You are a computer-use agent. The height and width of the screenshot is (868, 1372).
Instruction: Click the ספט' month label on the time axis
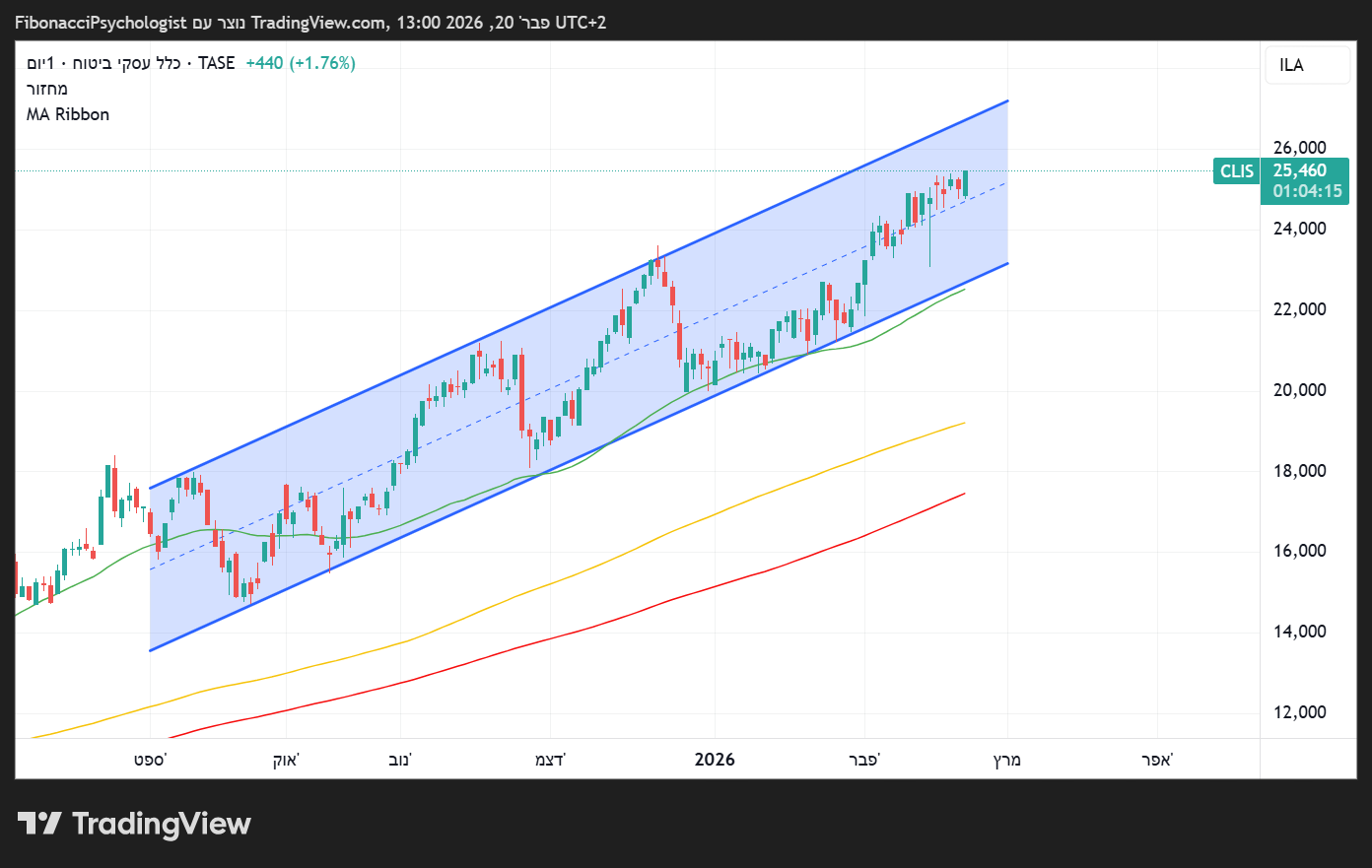150,760
